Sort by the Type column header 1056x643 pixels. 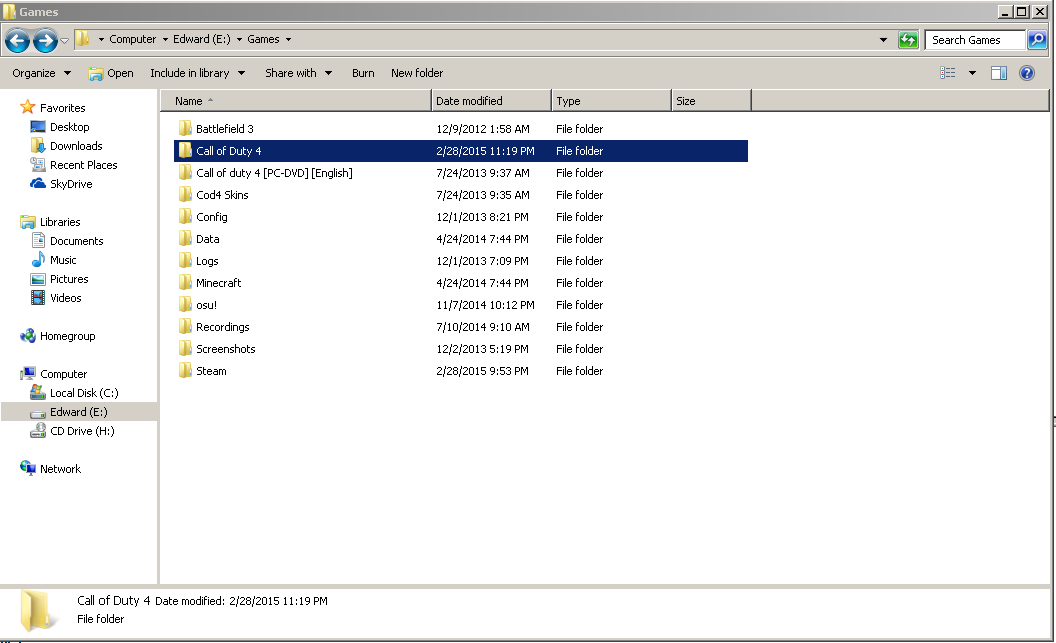tap(611, 101)
